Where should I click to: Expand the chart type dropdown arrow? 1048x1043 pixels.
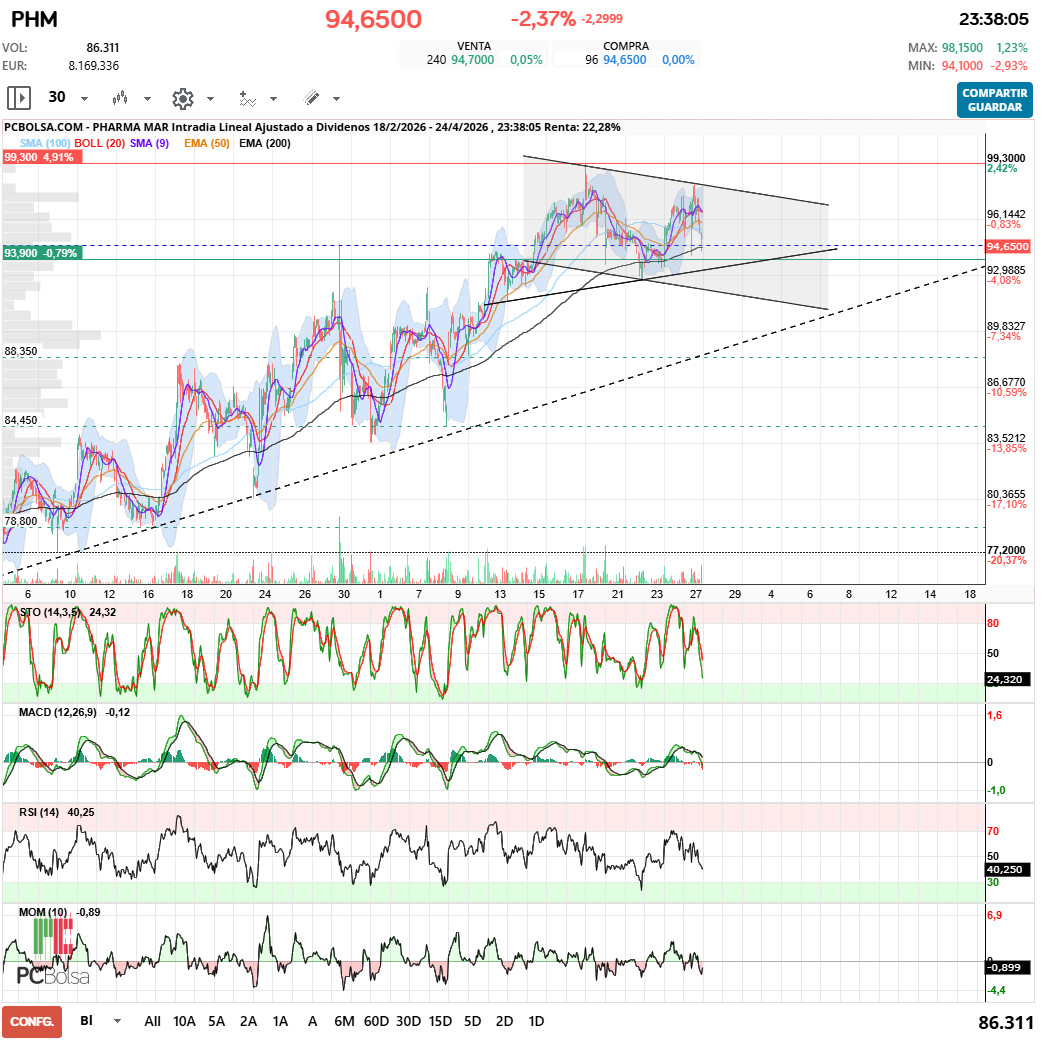pyautogui.click(x=147, y=99)
